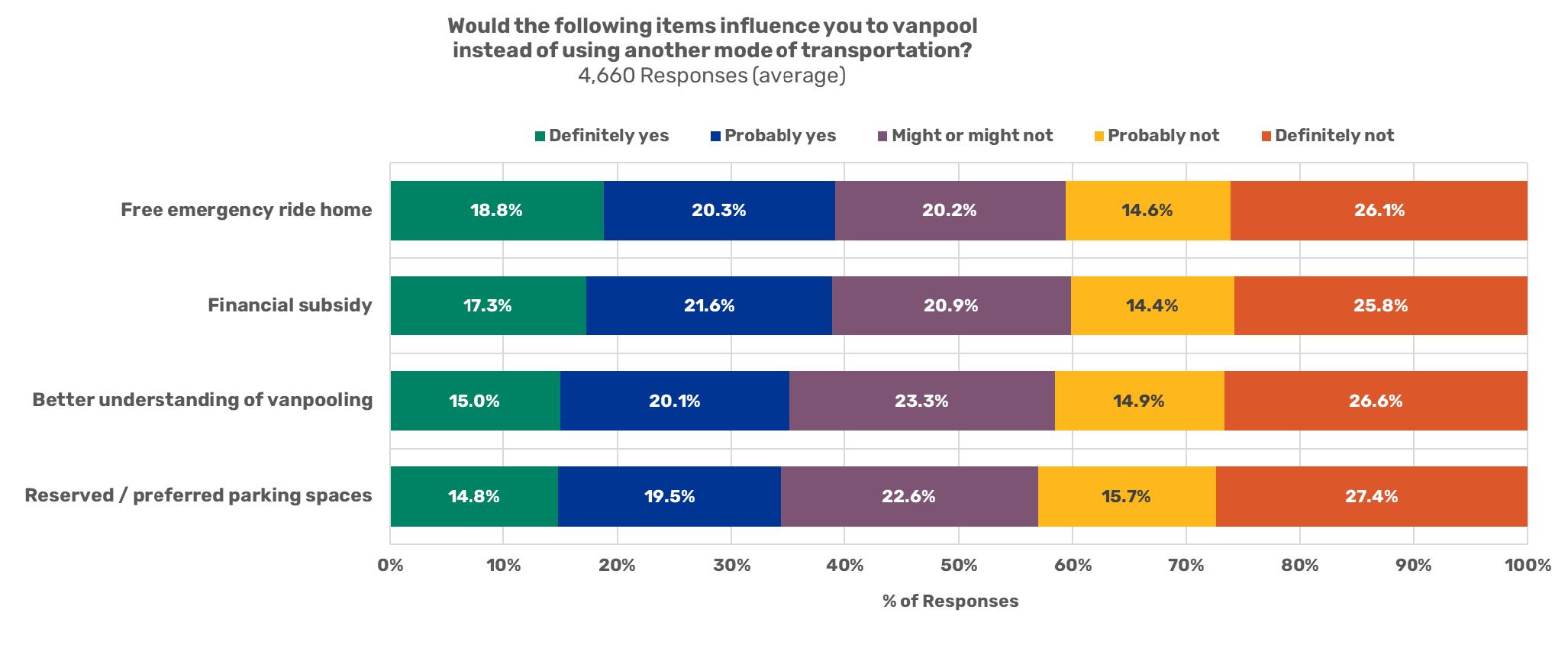Select the 14.4% Financial subsidy segment
Viewport: 1568px width, 645px height.
click(1153, 305)
